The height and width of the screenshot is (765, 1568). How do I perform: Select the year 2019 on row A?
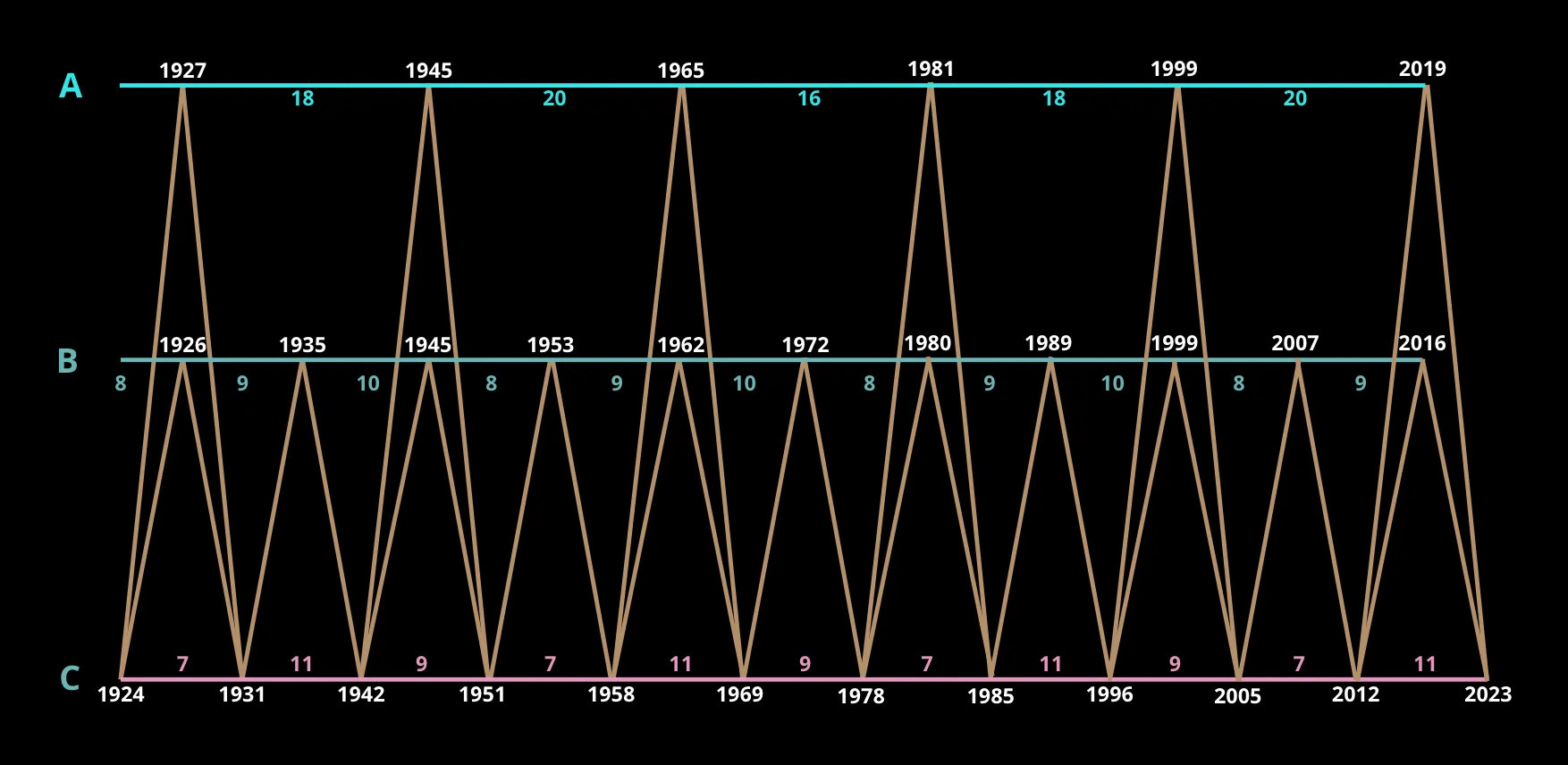click(x=1422, y=69)
